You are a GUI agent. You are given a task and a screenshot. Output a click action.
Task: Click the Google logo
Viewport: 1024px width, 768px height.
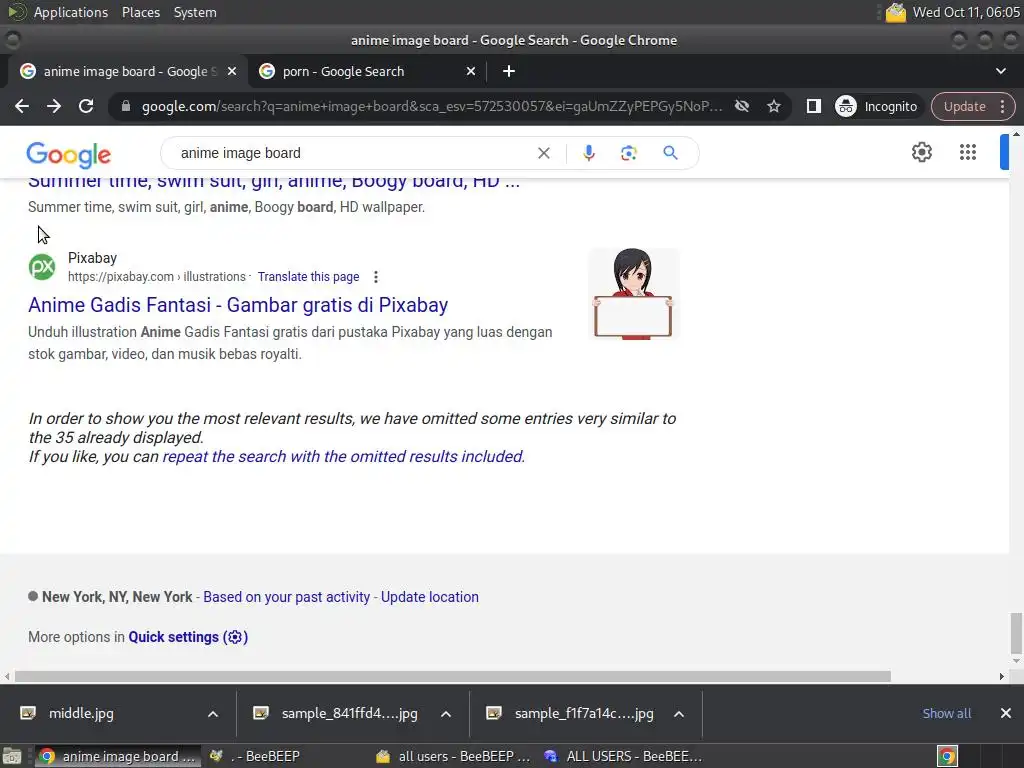tap(69, 154)
